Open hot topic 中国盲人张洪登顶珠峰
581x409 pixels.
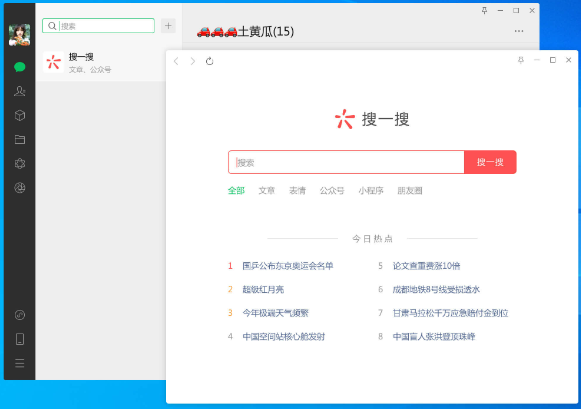click(x=434, y=336)
